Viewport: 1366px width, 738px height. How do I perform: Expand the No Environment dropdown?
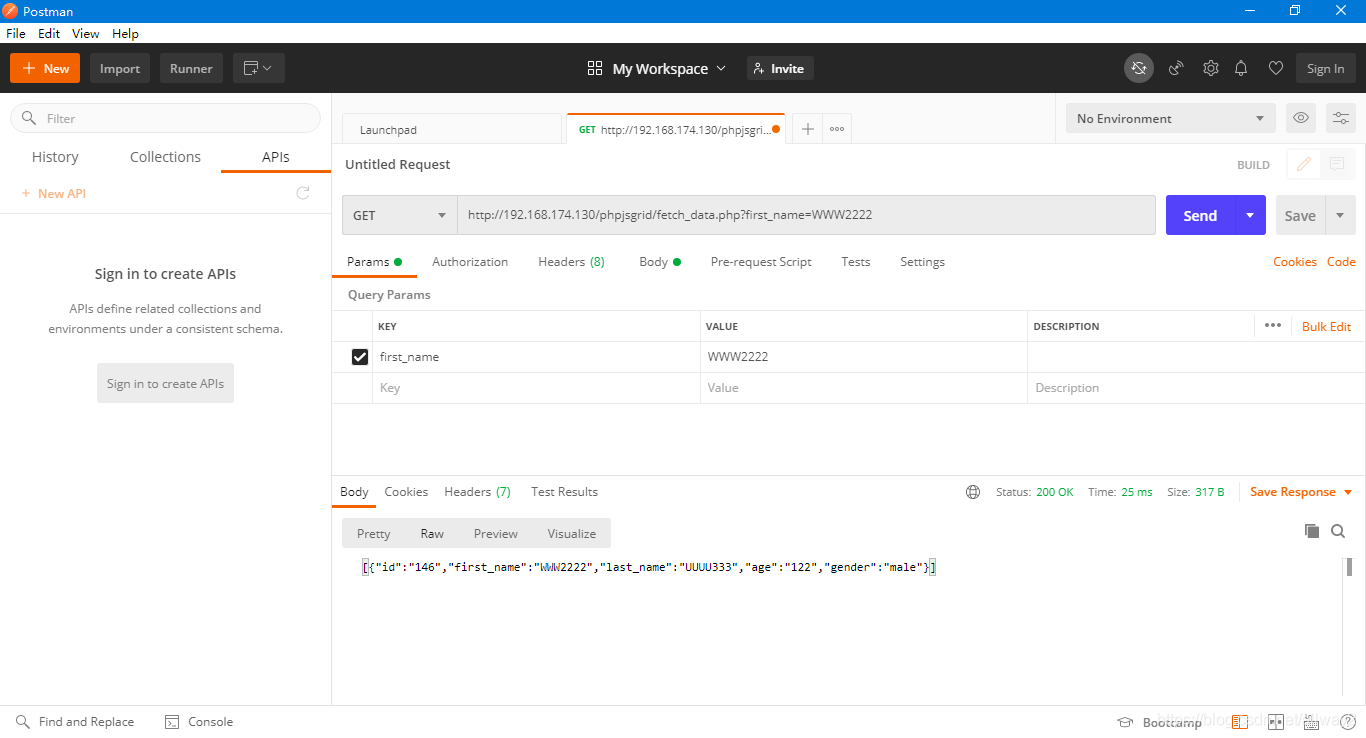[1170, 117]
